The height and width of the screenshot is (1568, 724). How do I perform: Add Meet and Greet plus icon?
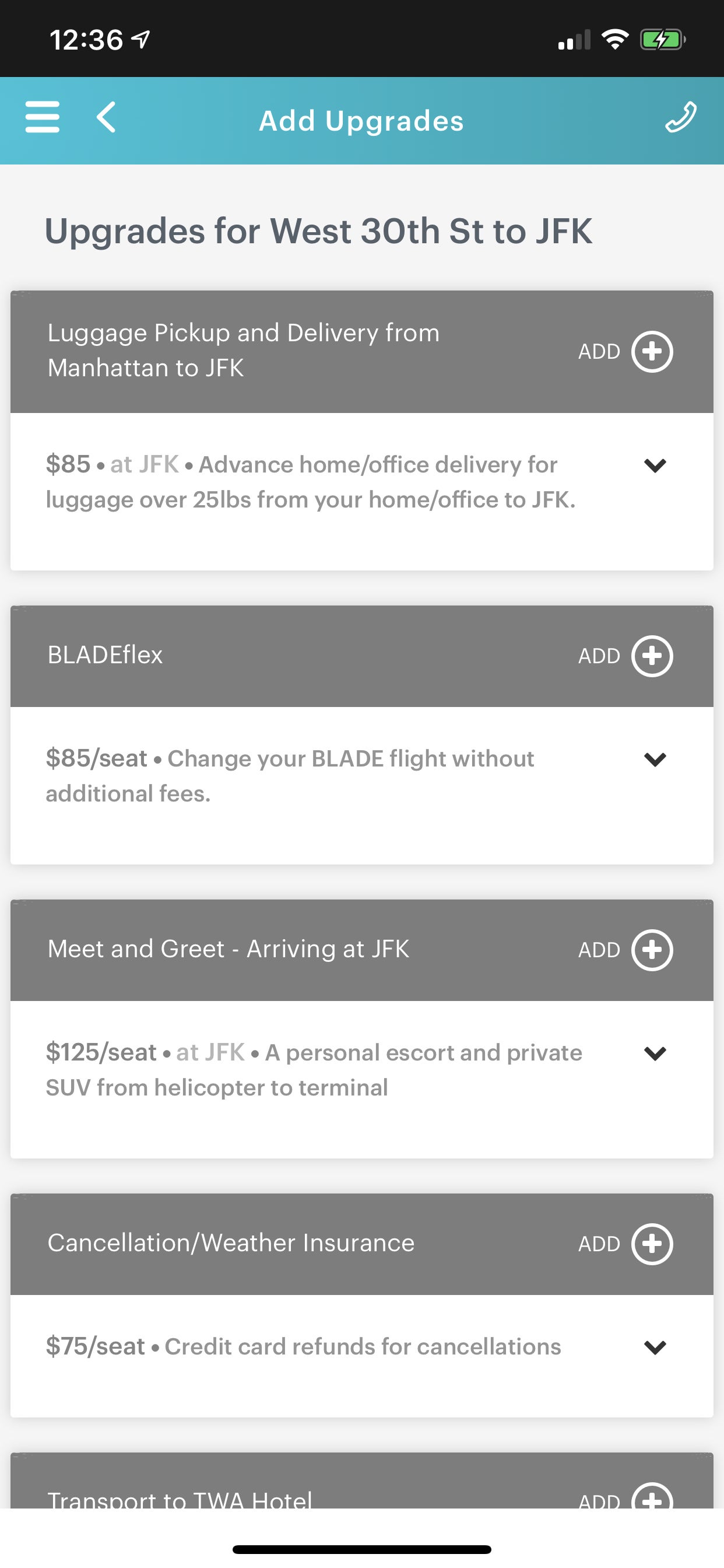click(652, 950)
